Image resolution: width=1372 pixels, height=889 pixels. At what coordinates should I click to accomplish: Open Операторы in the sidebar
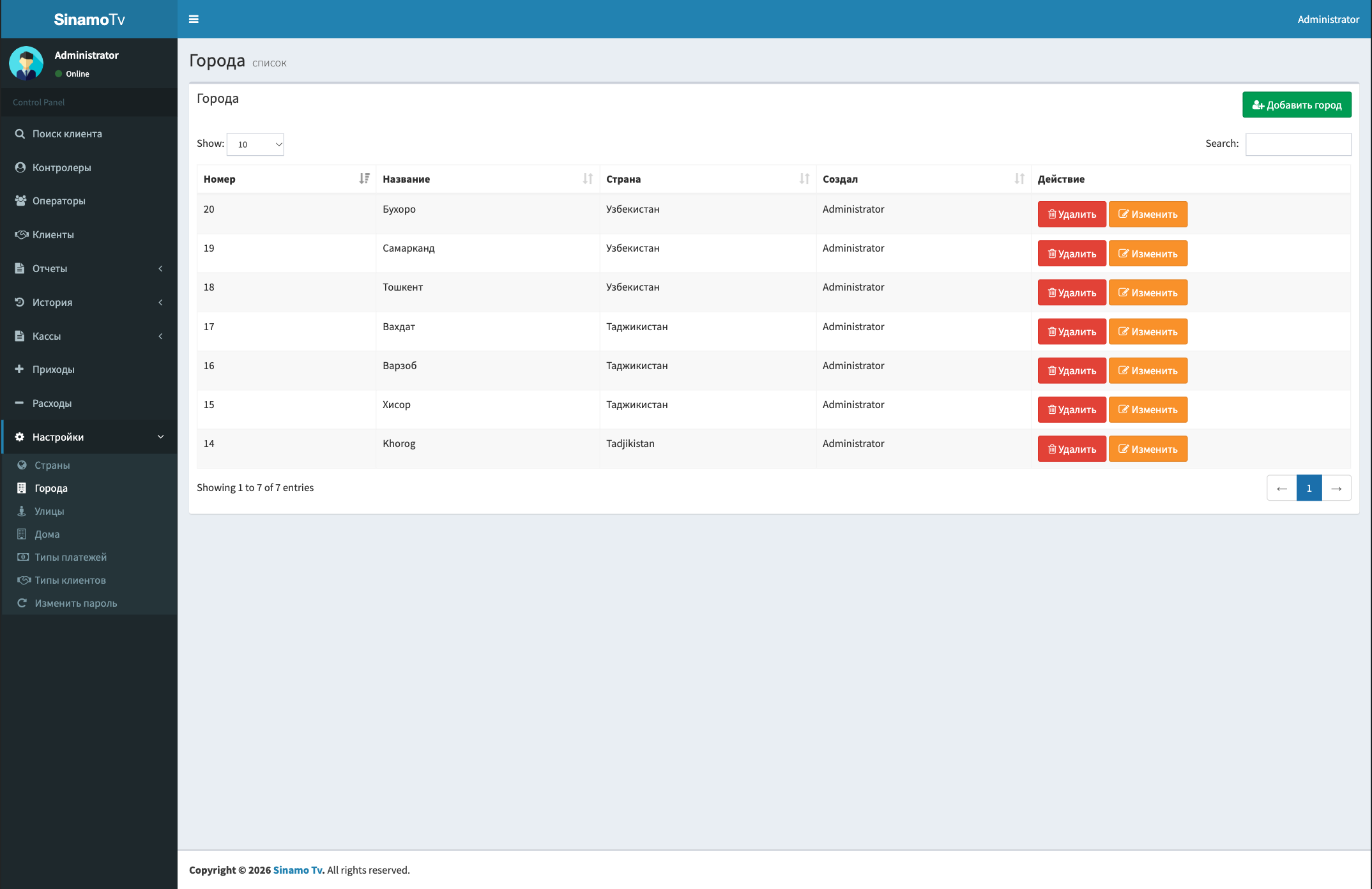click(89, 201)
